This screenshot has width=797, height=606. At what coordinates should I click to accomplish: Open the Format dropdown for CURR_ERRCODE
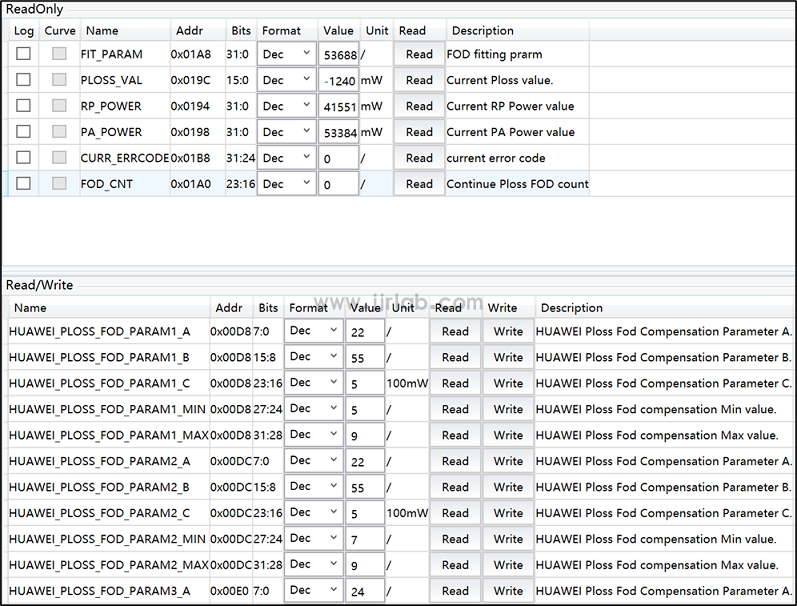[x=287, y=158]
